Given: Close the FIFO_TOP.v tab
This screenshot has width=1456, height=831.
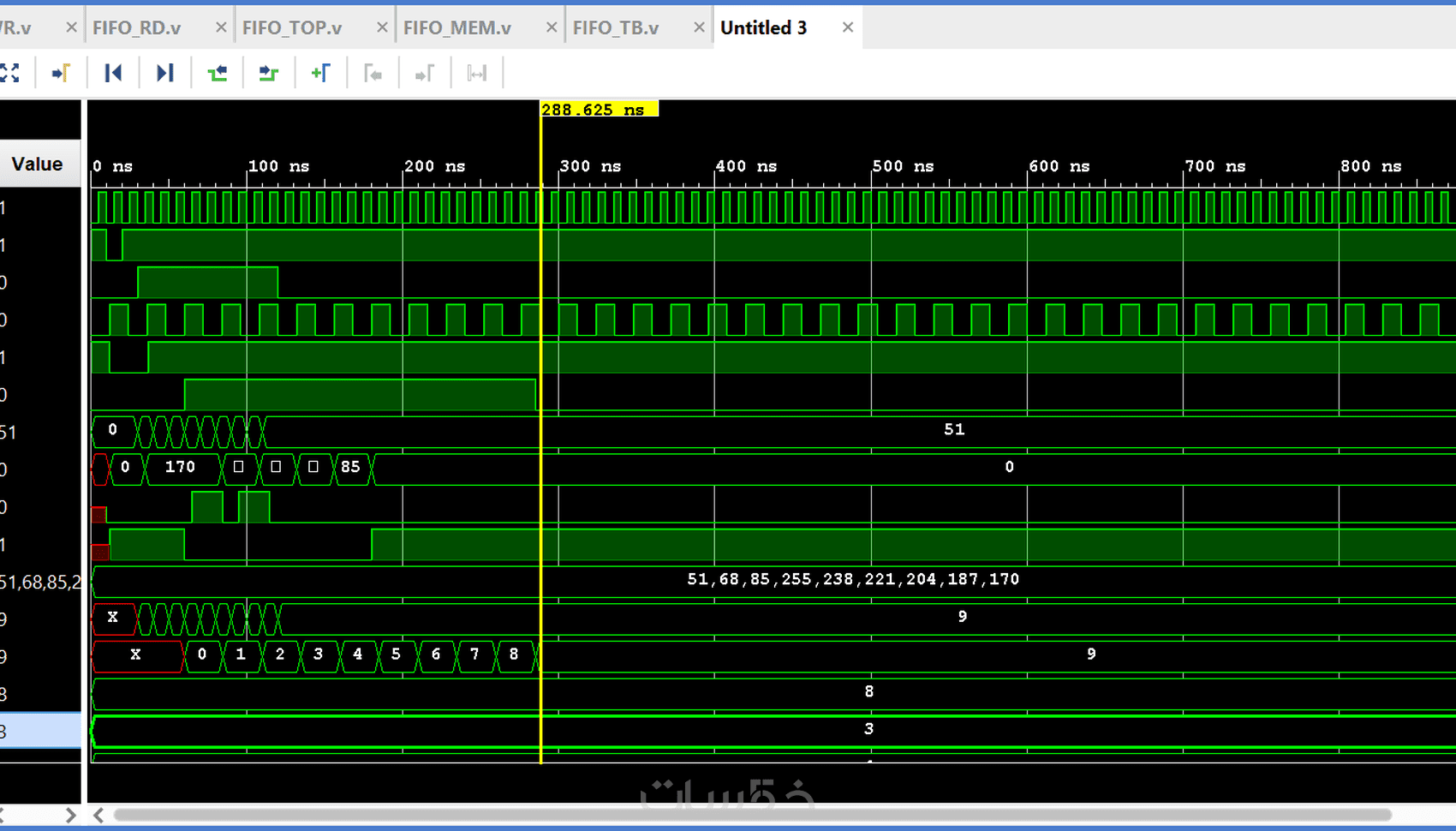Looking at the screenshot, I should (382, 28).
